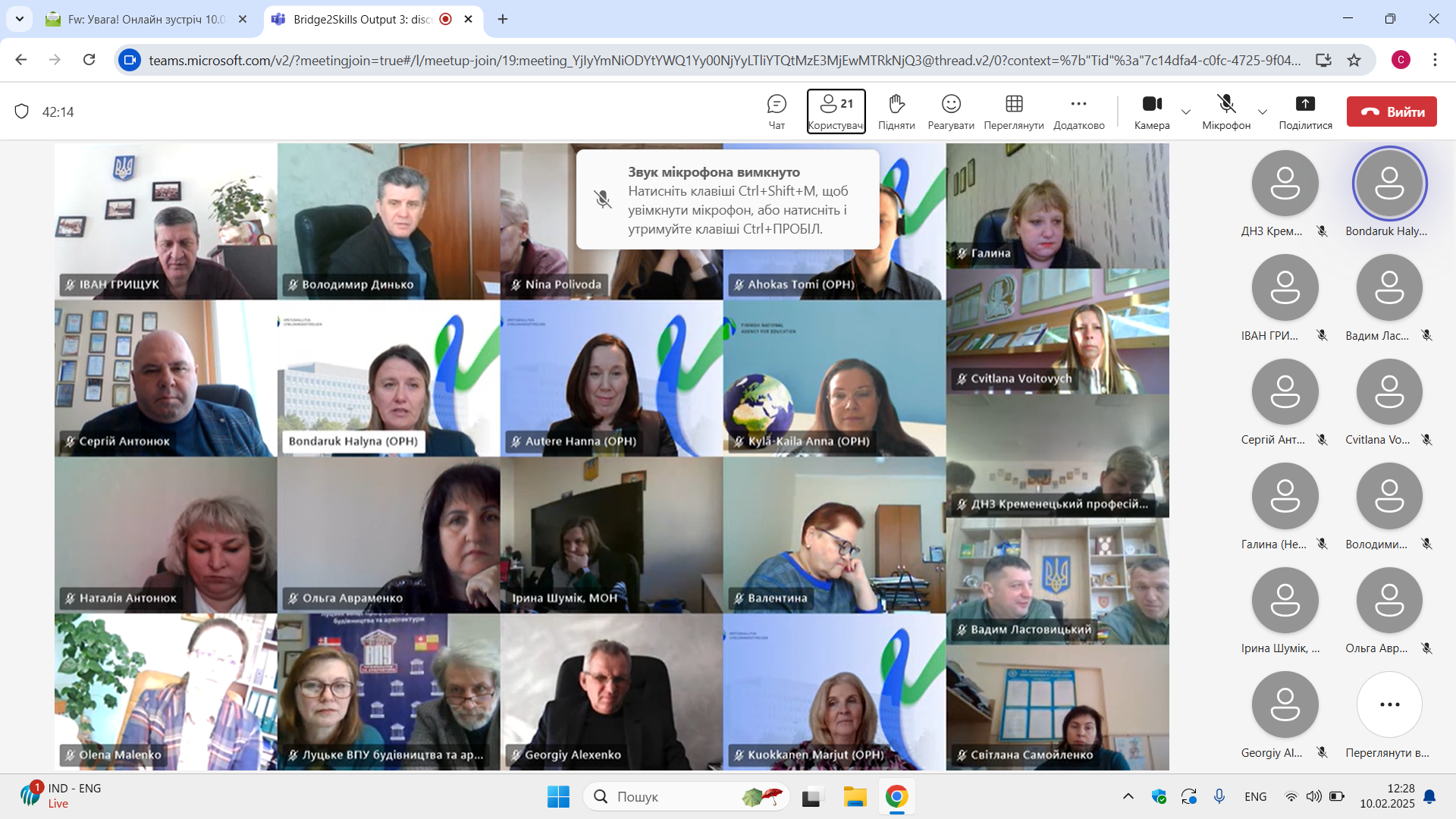Viewport: 1456px width, 819px height.
Task: Unmute using the Мікрофон toggle
Action: point(1226,111)
